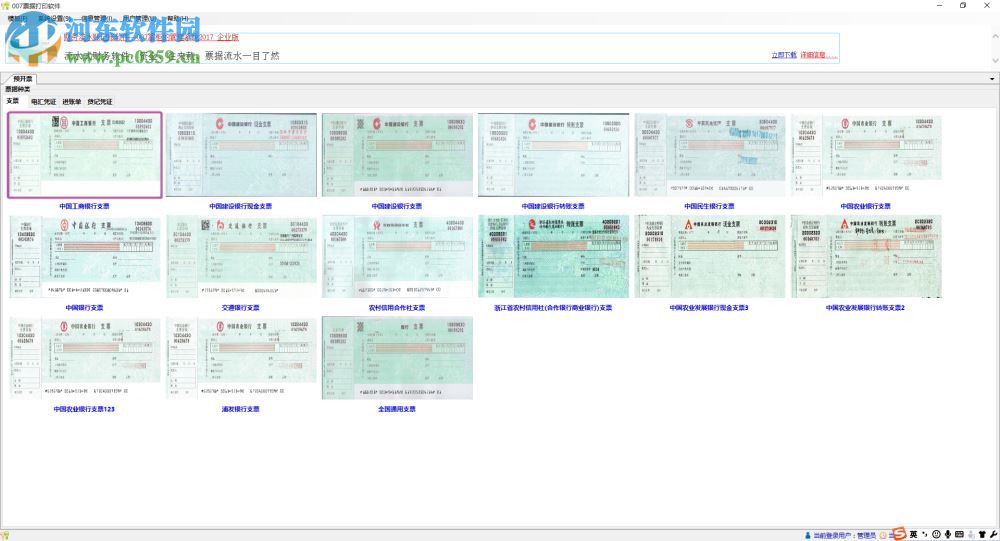Select the 预开票 tab
1000x541 pixels.
(22, 78)
